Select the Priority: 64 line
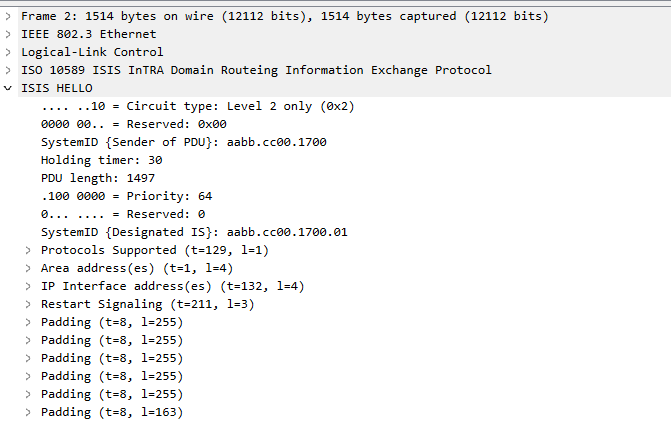 [x=126, y=196]
